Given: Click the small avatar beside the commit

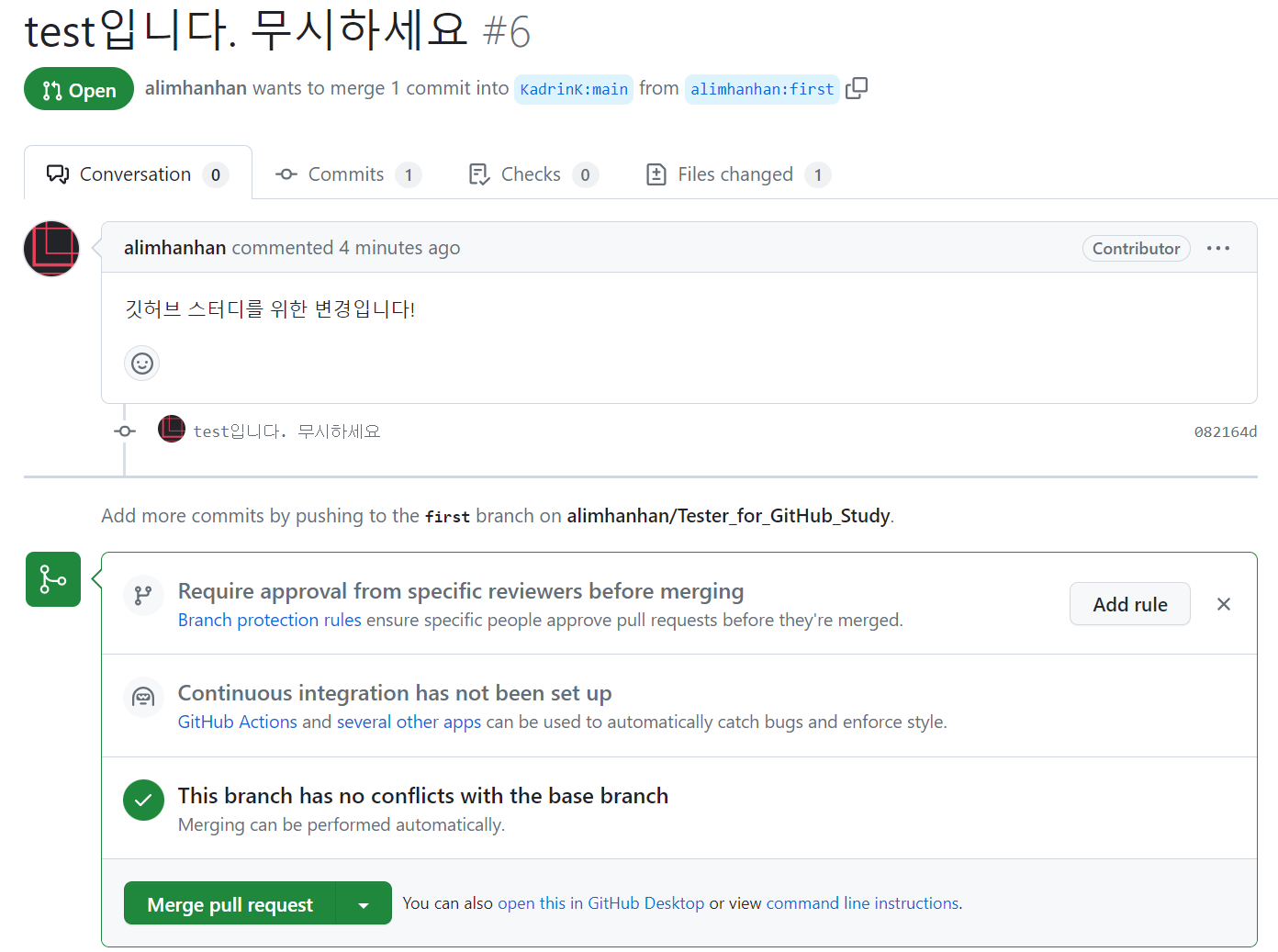Looking at the screenshot, I should pyautogui.click(x=172, y=429).
